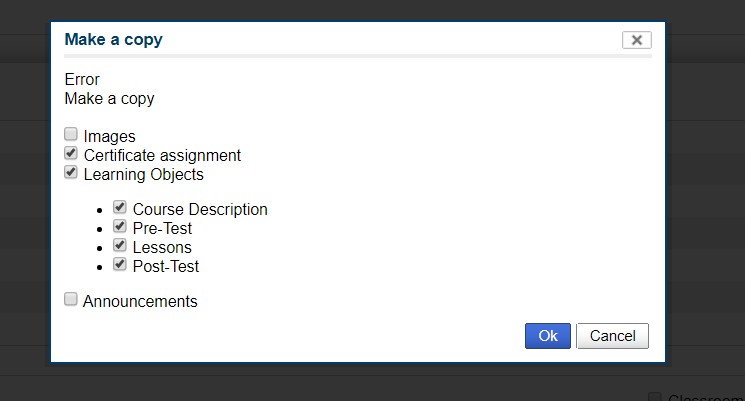Image resolution: width=745 pixels, height=401 pixels.
Task: Uncheck the Certificate assignment checkbox
Action: (71, 154)
